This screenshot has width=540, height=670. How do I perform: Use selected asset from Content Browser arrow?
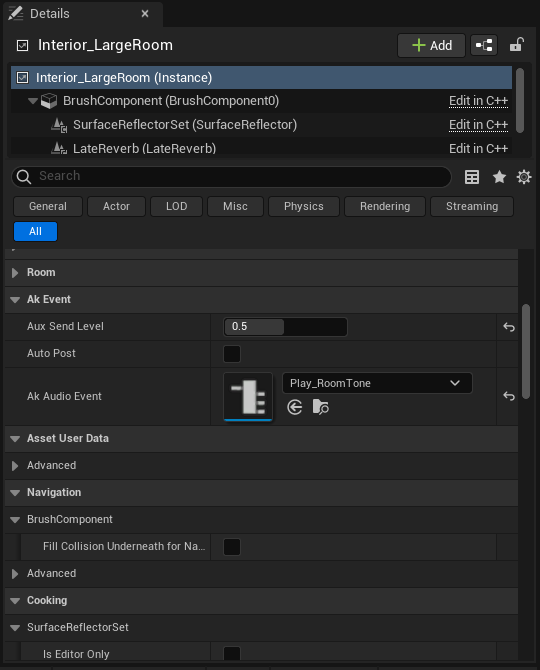click(295, 407)
